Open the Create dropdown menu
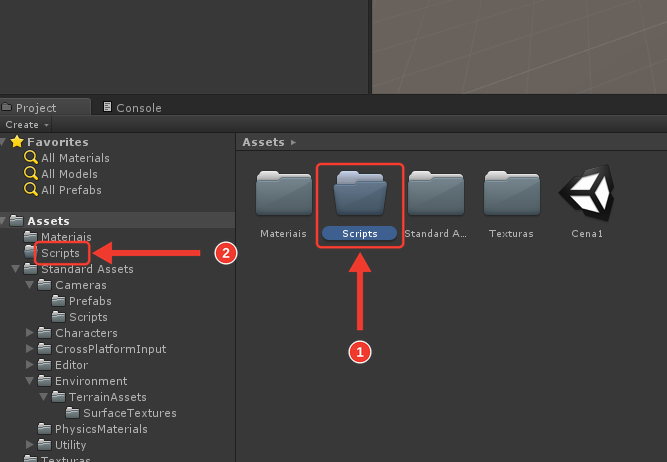667x462 pixels. coord(27,125)
